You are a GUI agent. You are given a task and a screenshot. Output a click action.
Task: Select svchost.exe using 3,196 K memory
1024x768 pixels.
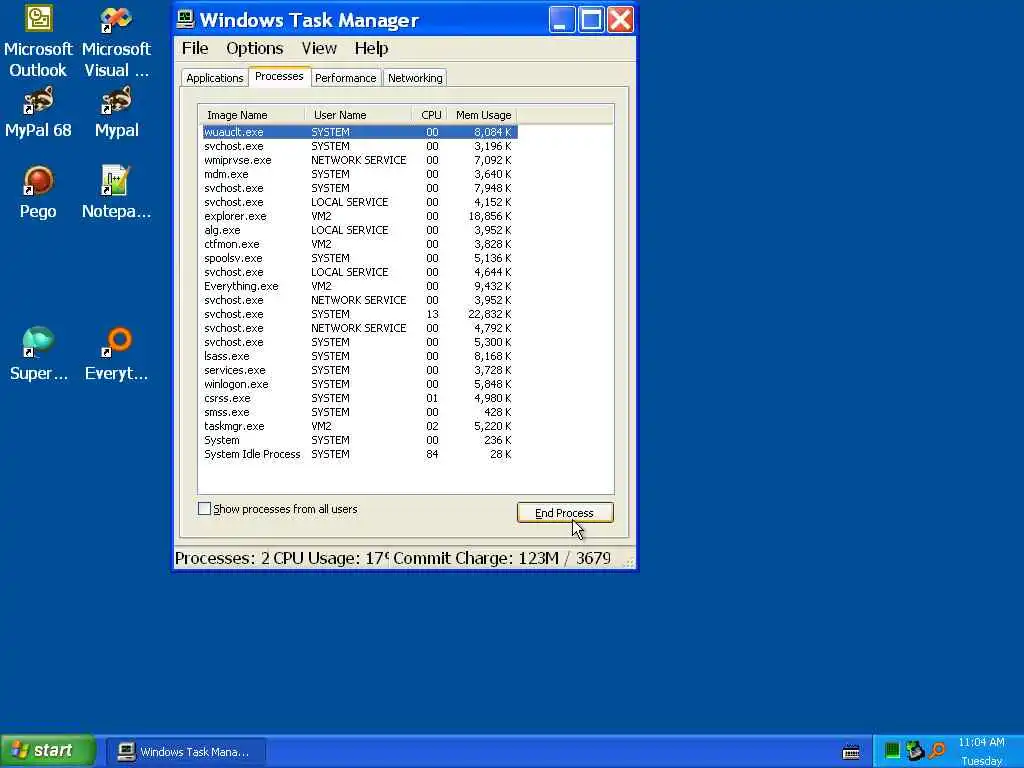point(359,146)
